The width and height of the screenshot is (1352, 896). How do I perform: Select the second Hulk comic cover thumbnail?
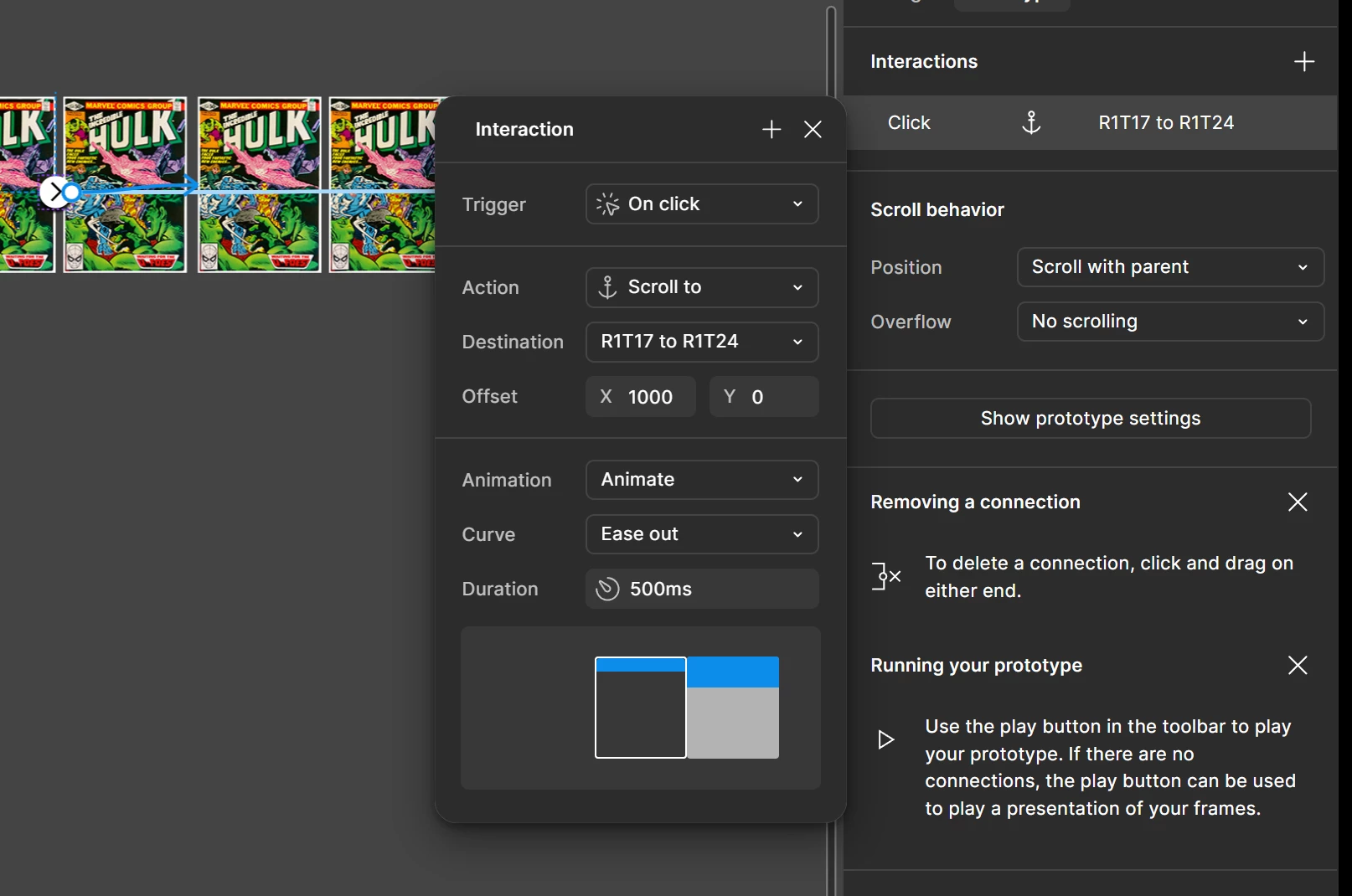tap(125, 184)
